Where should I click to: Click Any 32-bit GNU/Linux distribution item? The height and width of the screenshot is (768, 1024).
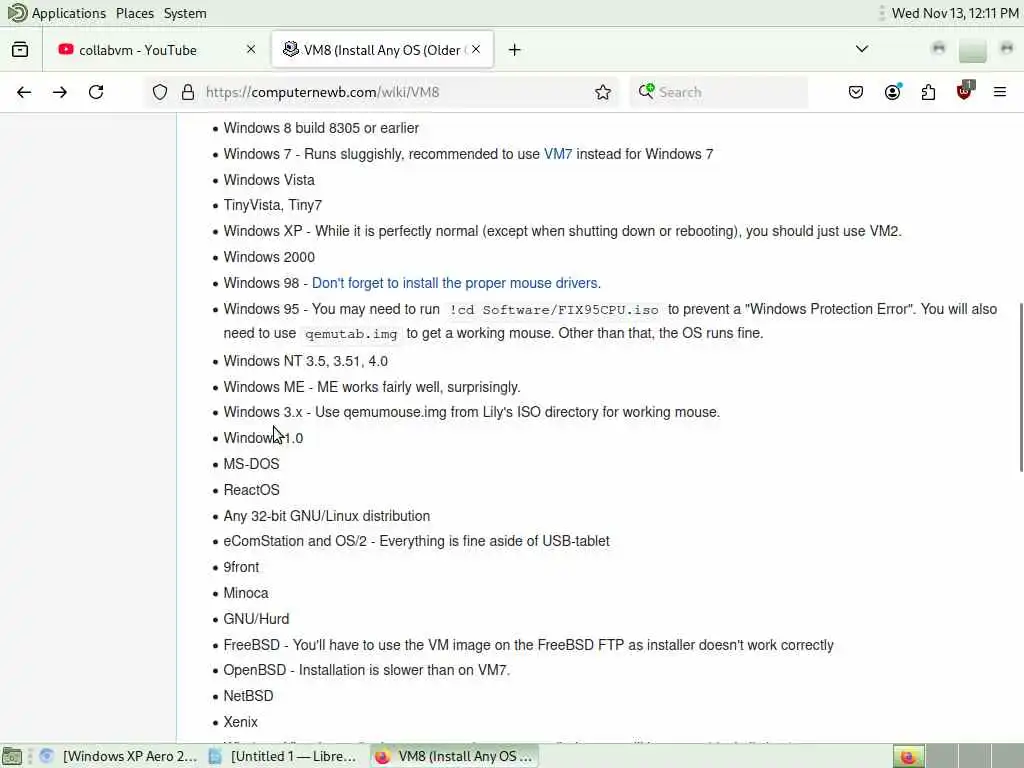(327, 516)
